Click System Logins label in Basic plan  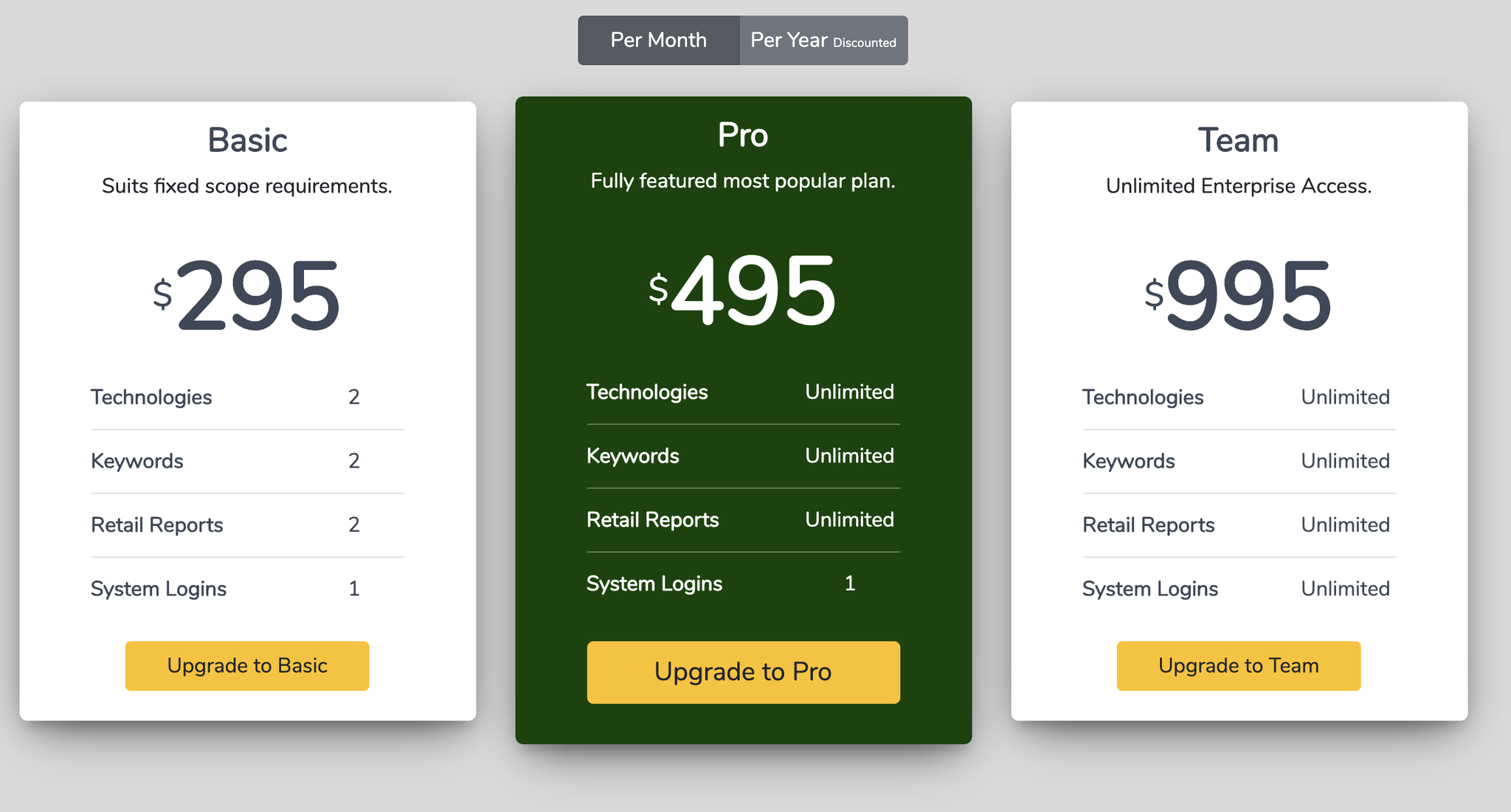tap(159, 589)
